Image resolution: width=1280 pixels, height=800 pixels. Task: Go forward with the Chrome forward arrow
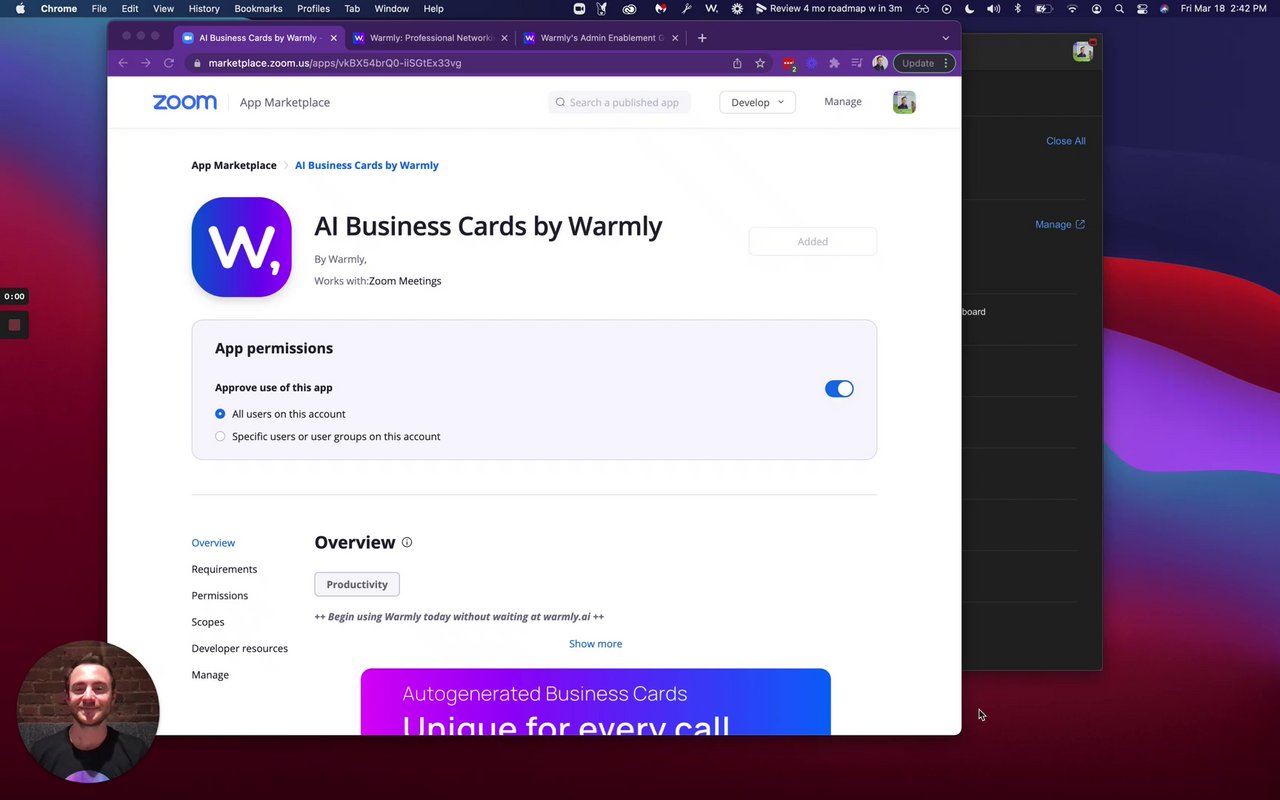point(145,63)
